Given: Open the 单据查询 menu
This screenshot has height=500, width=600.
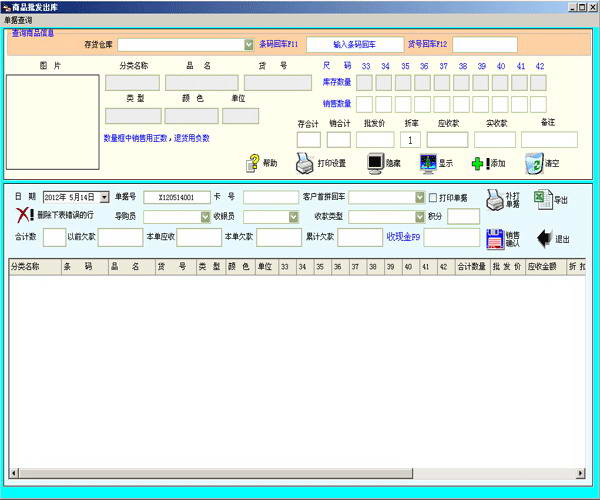Looking at the screenshot, I should coord(18,20).
